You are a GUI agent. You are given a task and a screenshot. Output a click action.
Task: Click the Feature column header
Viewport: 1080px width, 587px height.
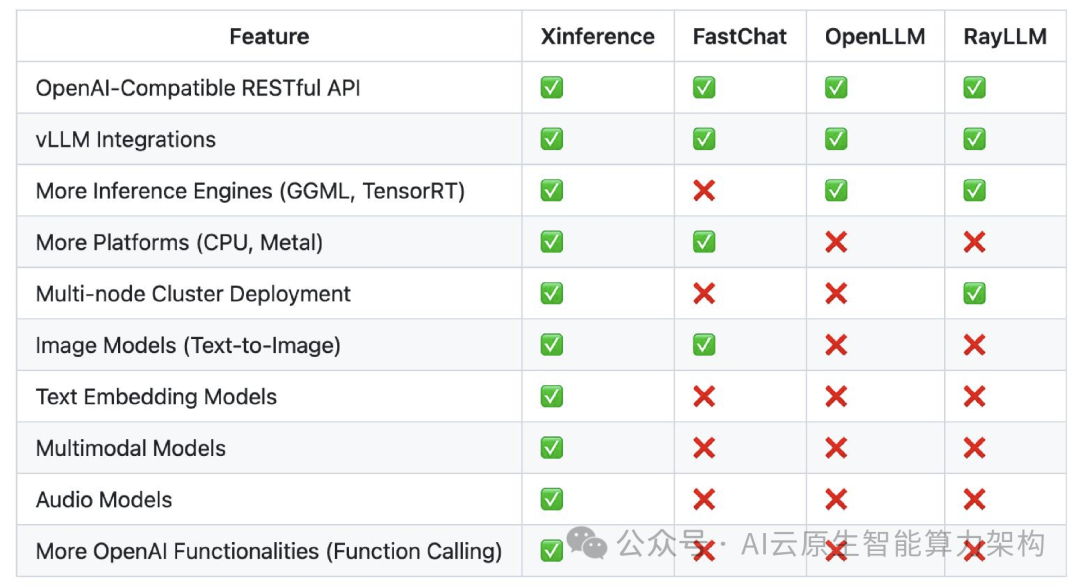coord(269,37)
